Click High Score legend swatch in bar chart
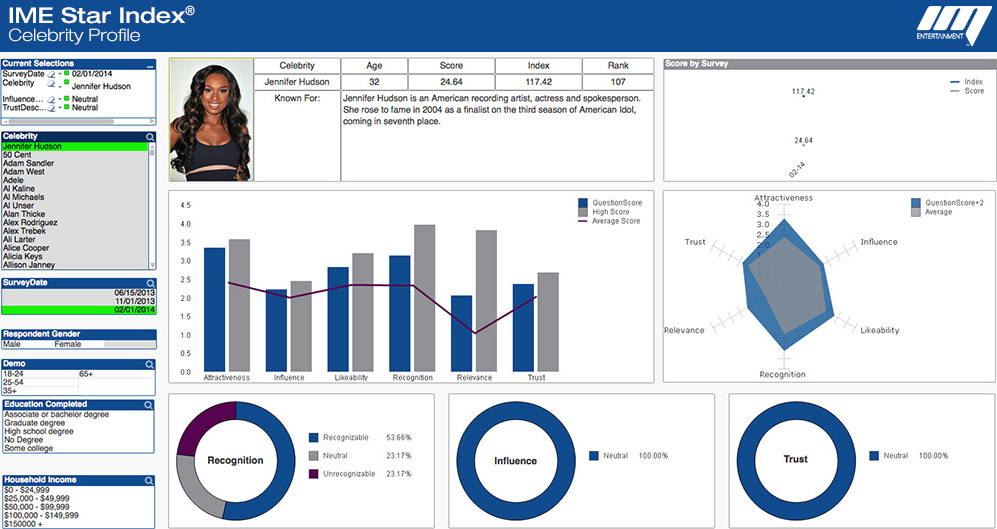 tap(582, 212)
